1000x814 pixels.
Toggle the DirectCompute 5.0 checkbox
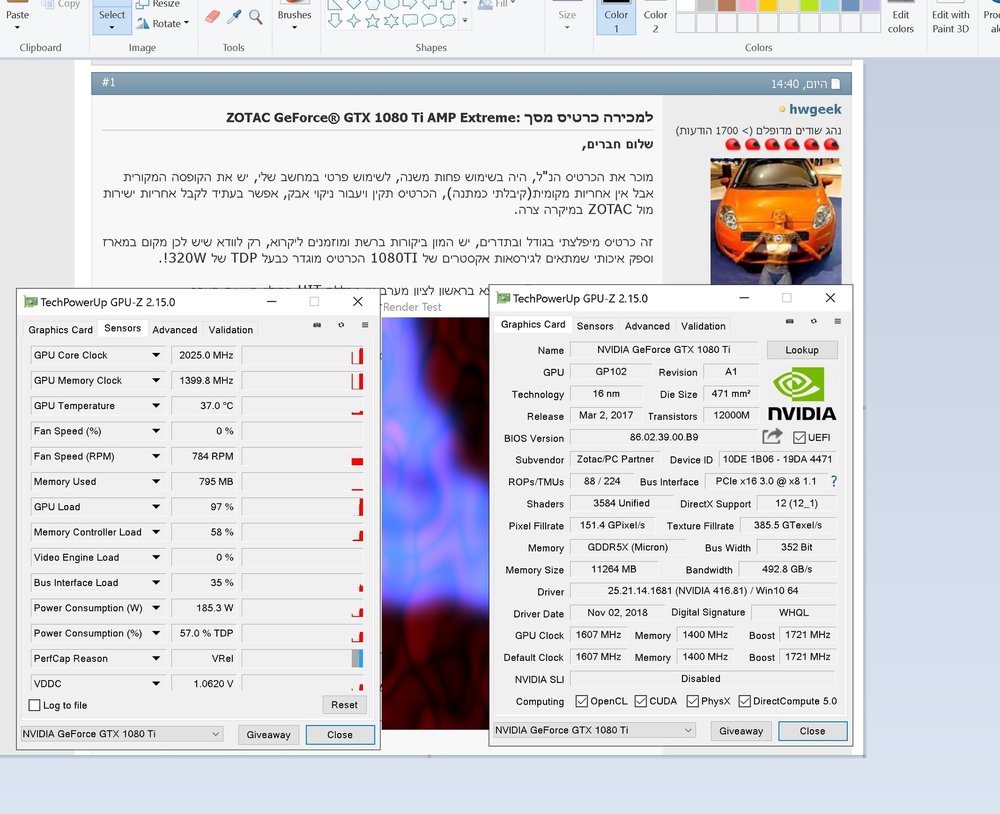click(x=744, y=701)
